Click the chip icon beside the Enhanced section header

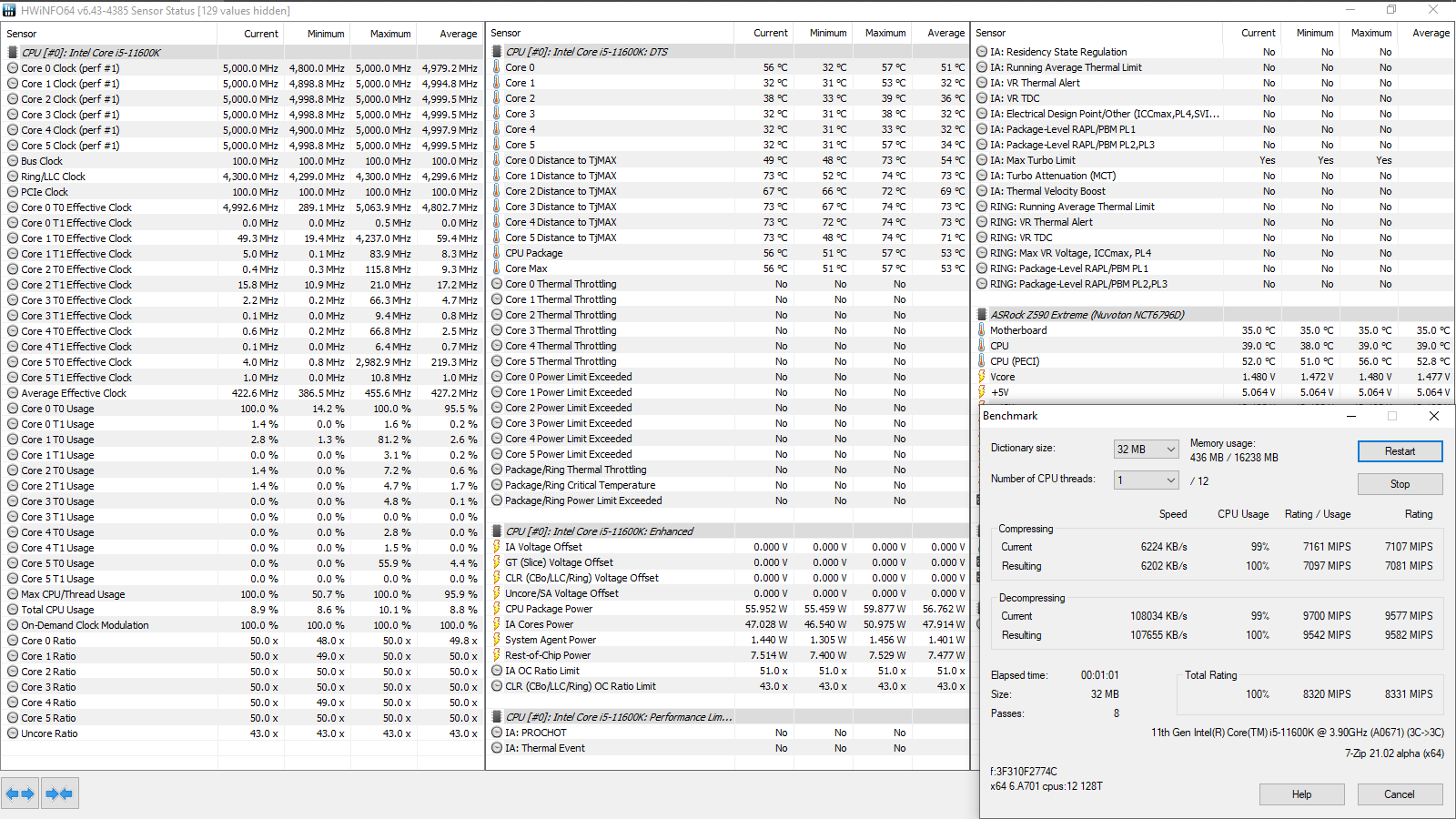(497, 531)
